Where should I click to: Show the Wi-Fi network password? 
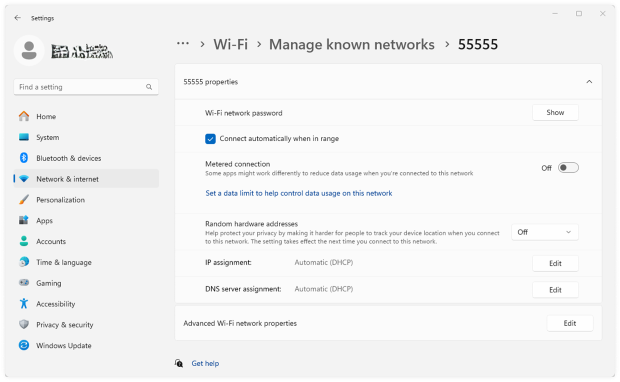555,113
